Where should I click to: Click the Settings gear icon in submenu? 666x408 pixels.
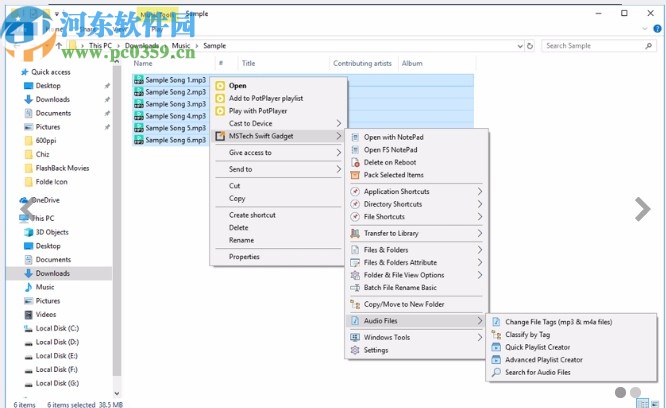click(x=355, y=350)
